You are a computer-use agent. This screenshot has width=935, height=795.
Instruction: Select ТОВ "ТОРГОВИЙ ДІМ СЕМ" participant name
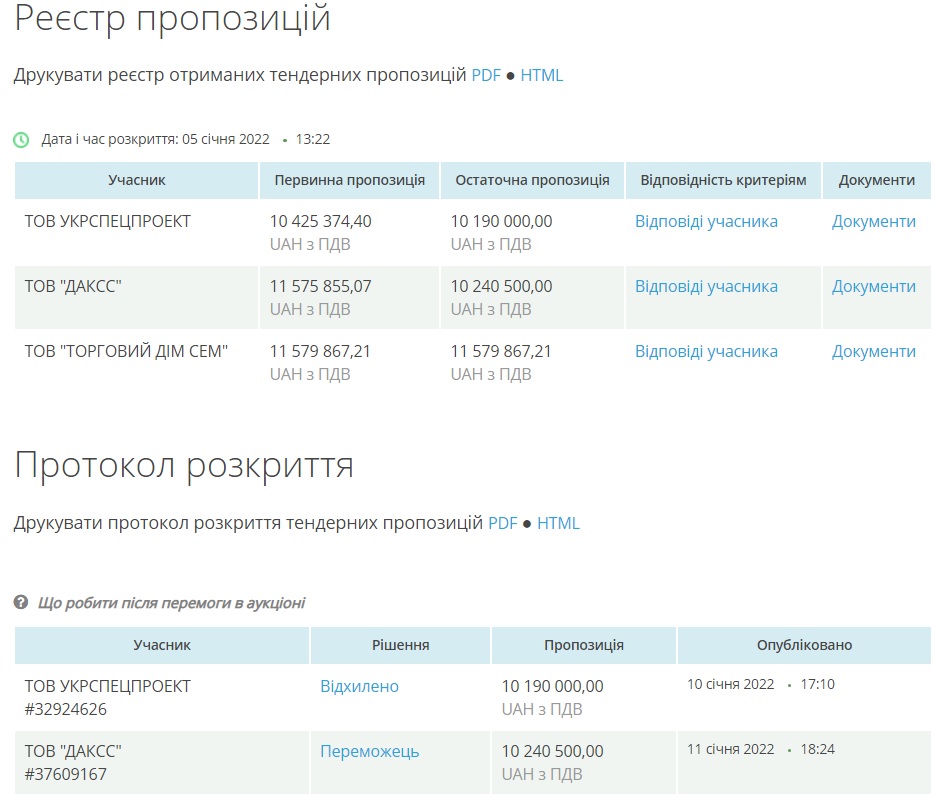126,351
